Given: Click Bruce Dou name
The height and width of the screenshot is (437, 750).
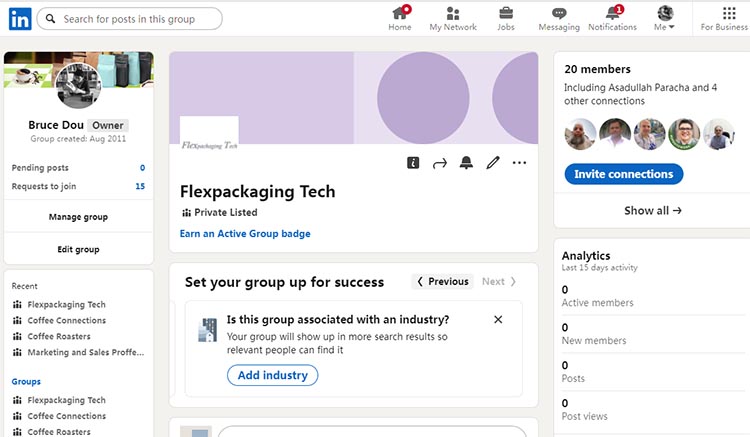Looking at the screenshot, I should [x=56, y=125].
